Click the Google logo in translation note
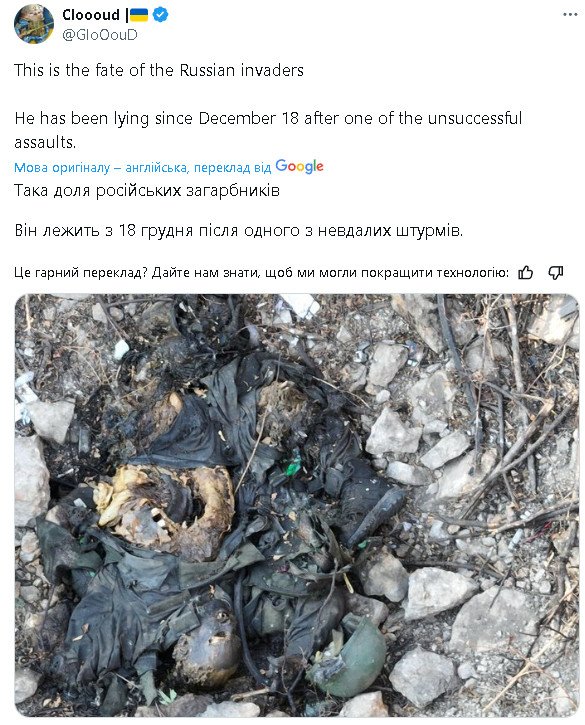 [x=299, y=166]
